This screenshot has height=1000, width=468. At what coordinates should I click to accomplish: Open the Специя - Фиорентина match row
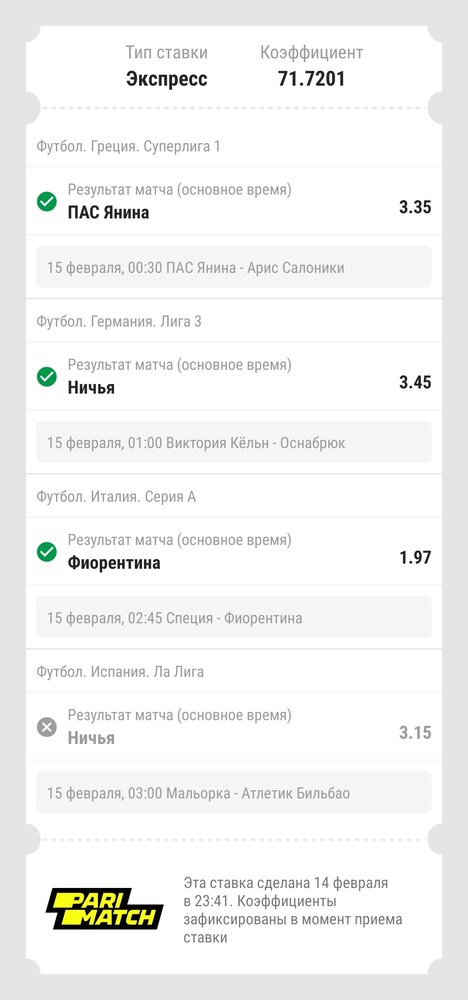[234, 617]
